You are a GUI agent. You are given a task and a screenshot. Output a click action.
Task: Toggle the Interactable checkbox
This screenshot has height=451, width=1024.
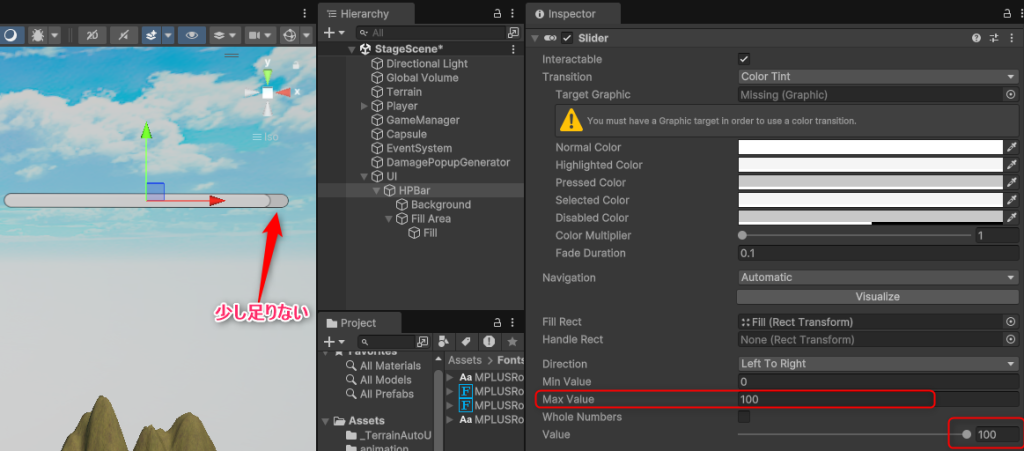pos(744,60)
